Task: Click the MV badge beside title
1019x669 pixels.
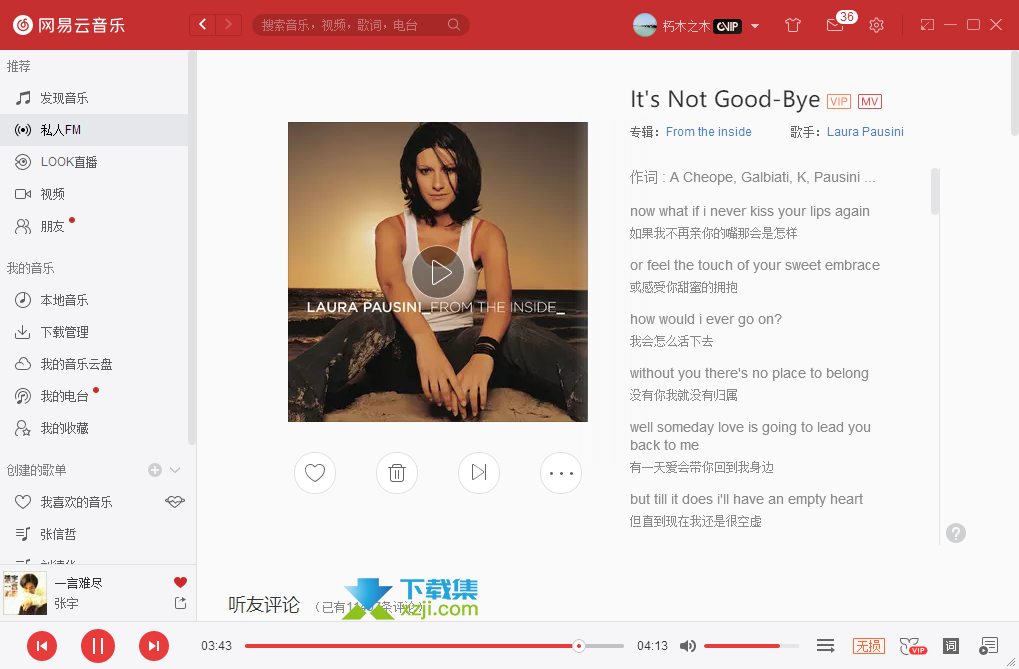Action: (870, 101)
